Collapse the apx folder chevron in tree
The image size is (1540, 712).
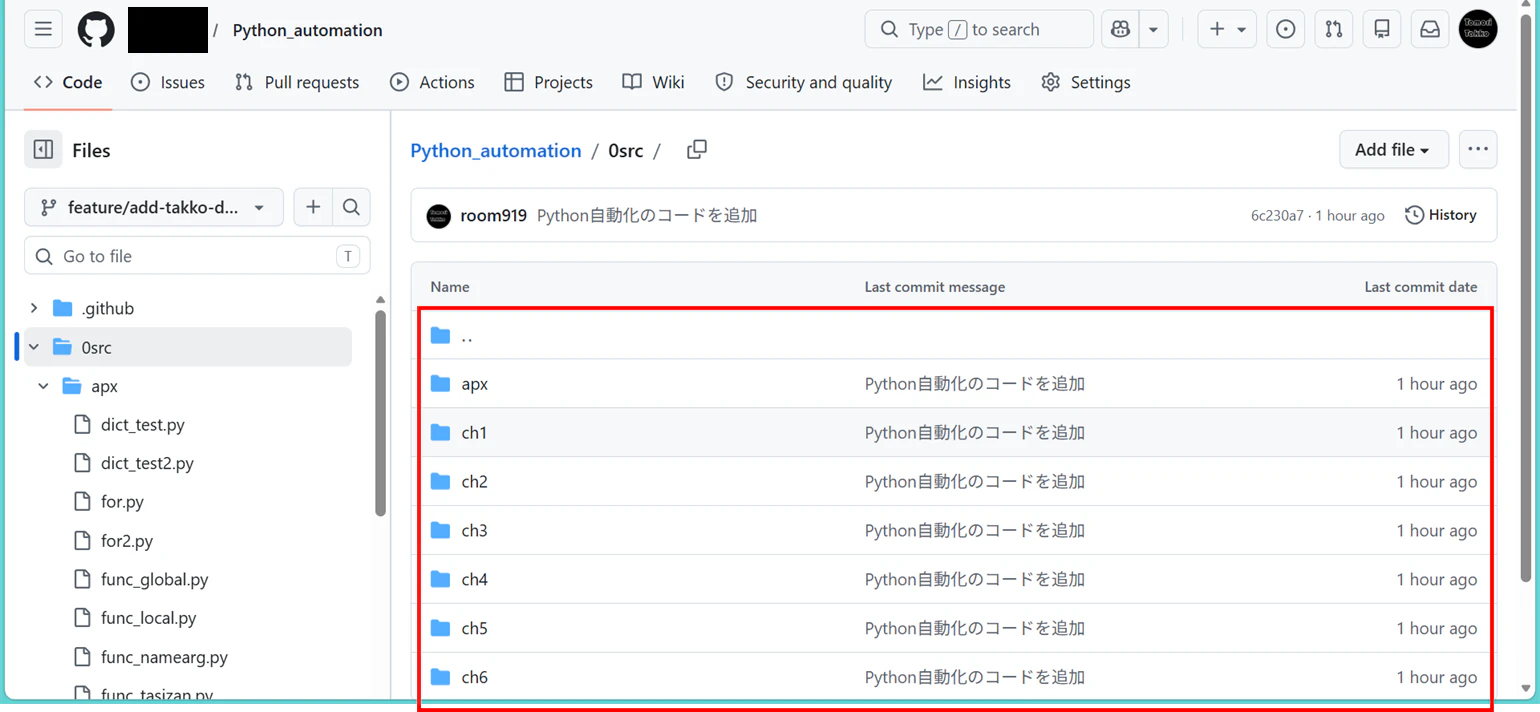pyautogui.click(x=43, y=386)
